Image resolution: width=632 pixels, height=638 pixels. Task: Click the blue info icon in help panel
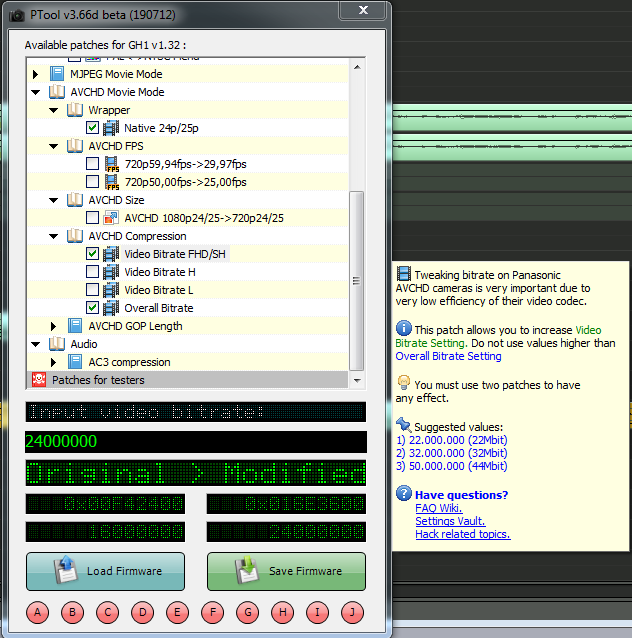[x=404, y=328]
